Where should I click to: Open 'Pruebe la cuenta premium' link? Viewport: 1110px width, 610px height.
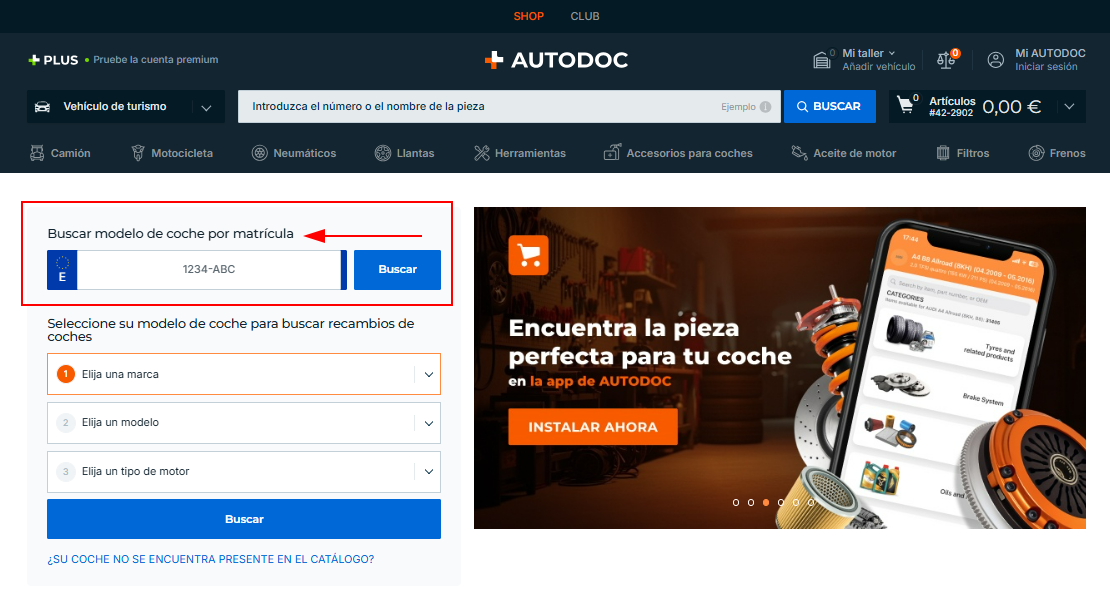pos(156,59)
